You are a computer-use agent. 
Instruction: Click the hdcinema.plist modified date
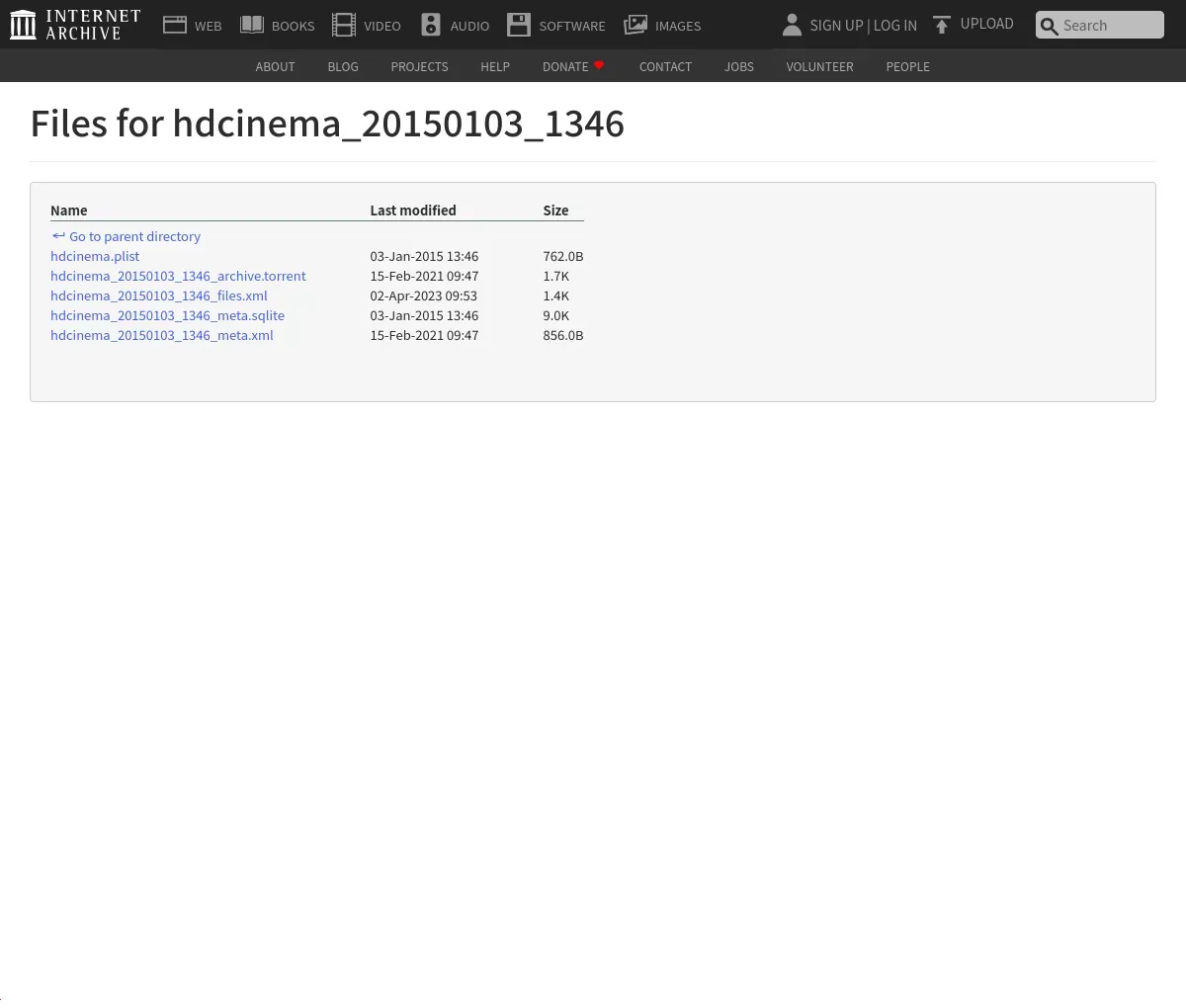[x=424, y=256]
